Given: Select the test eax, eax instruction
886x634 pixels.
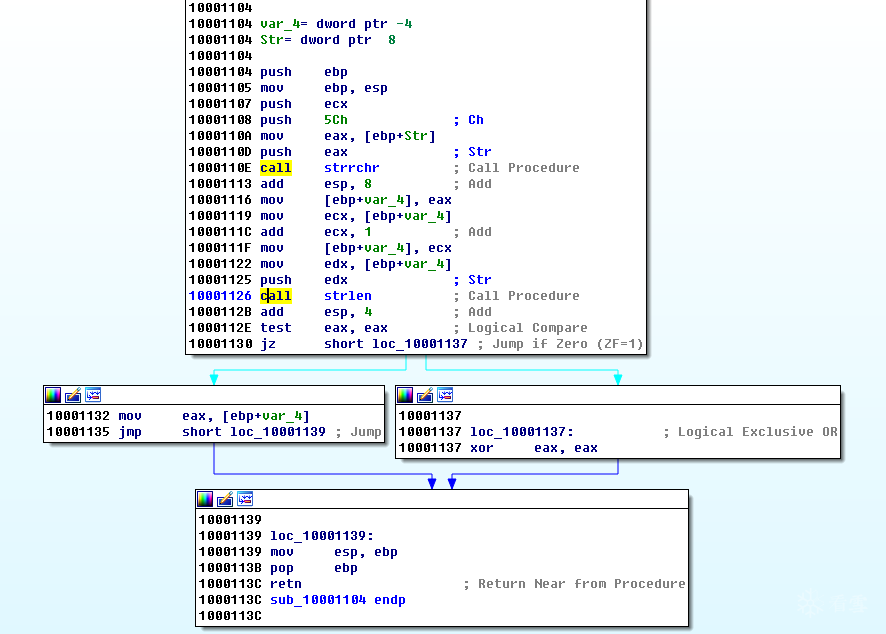Looking at the screenshot, I should [x=324, y=328].
